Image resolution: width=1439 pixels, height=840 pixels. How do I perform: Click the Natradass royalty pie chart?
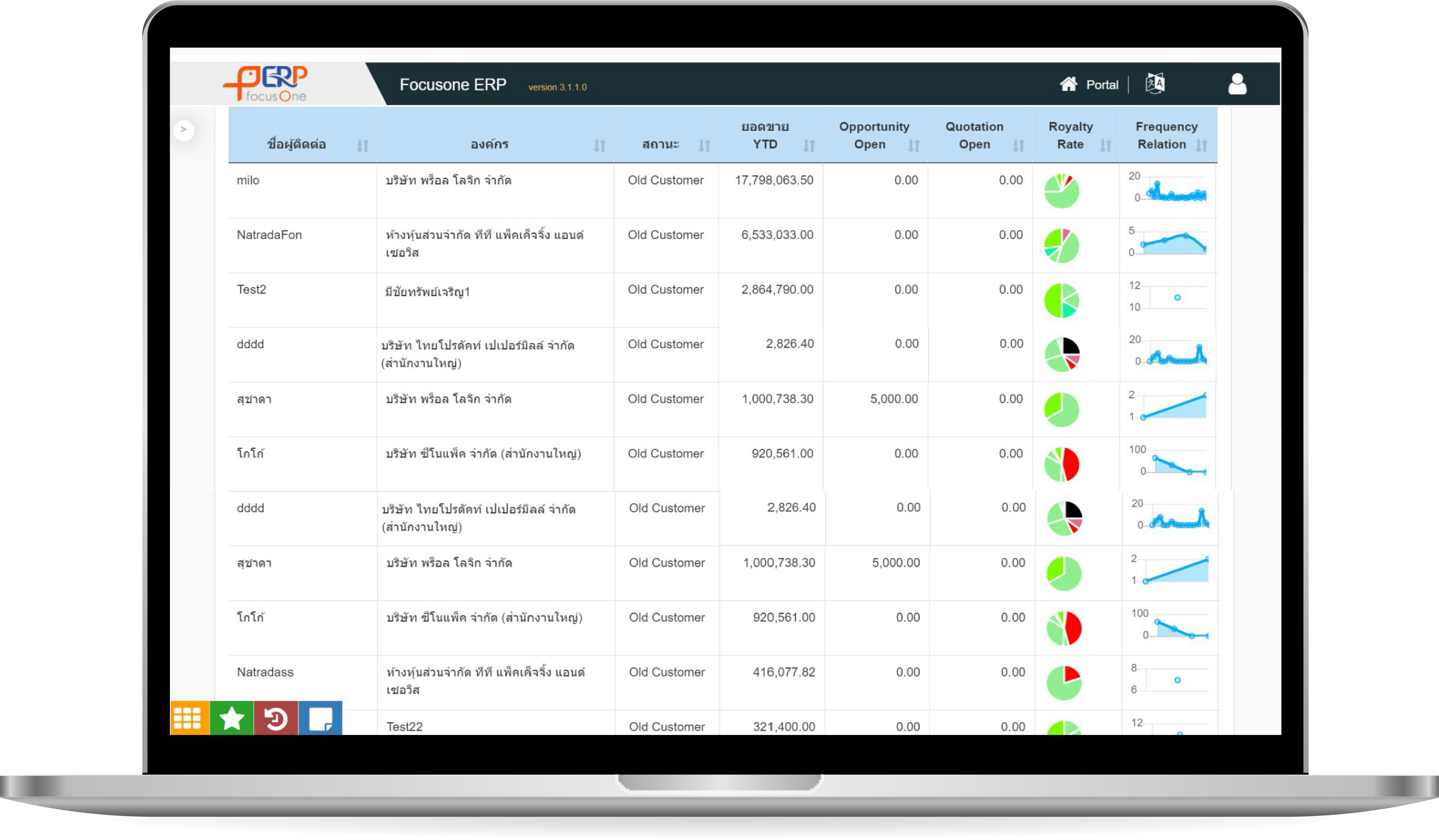1064,683
